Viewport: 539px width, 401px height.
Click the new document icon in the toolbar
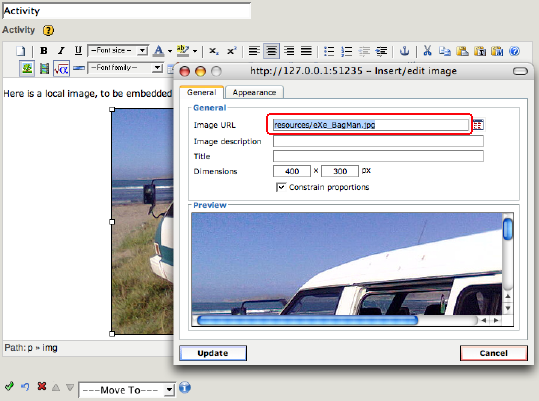21,51
